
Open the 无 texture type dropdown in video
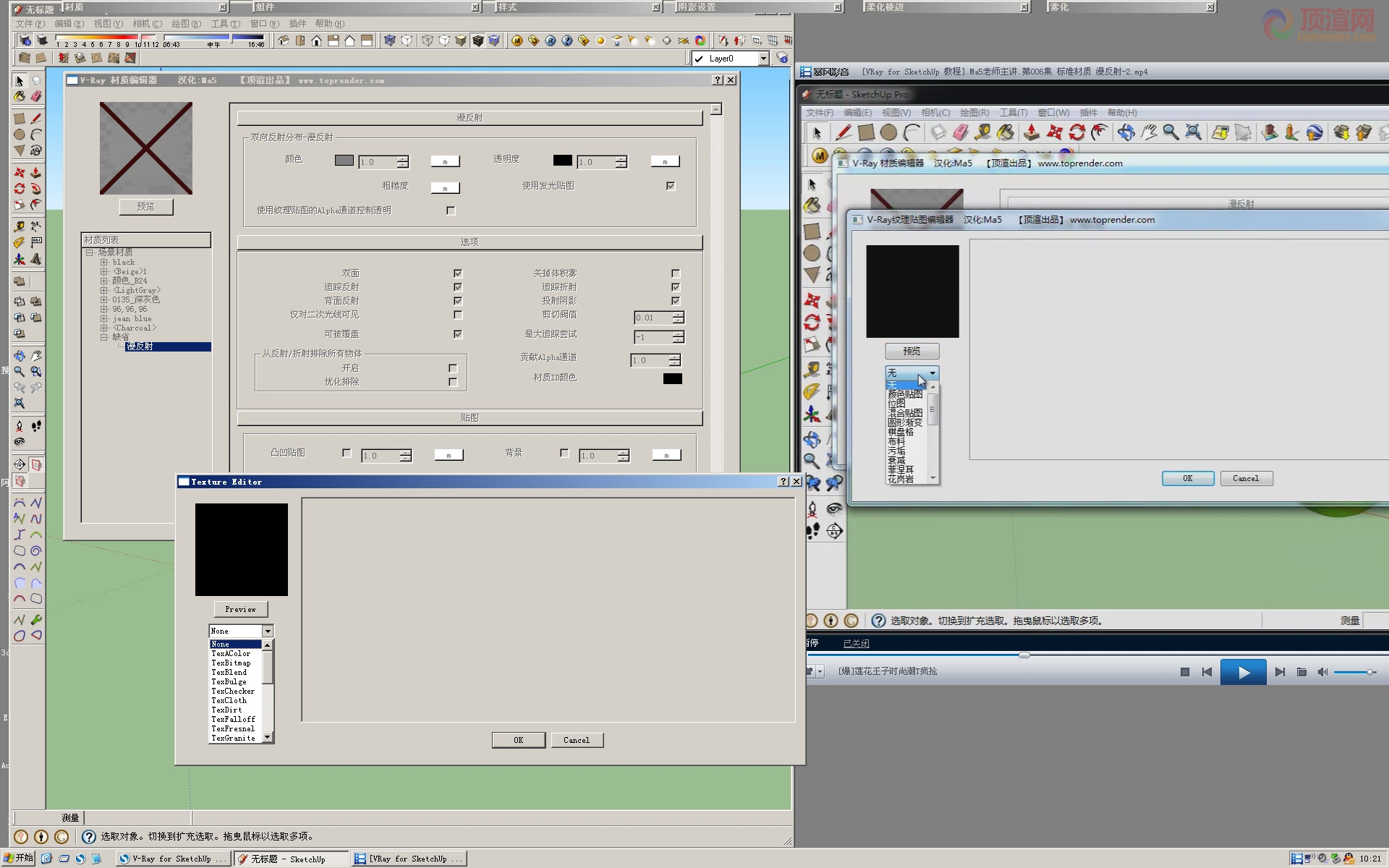[x=912, y=373]
